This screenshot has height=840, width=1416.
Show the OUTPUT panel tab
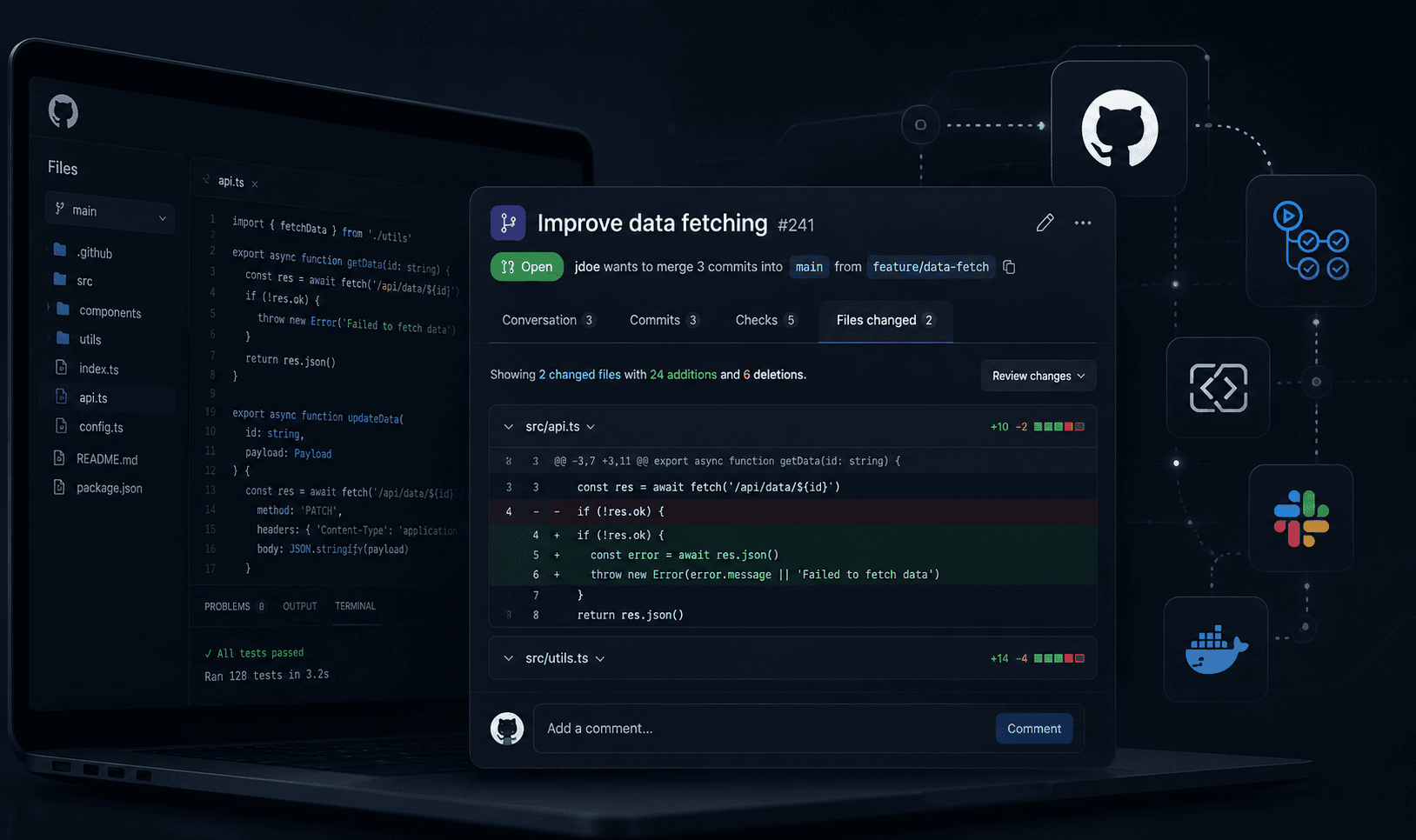(300, 606)
